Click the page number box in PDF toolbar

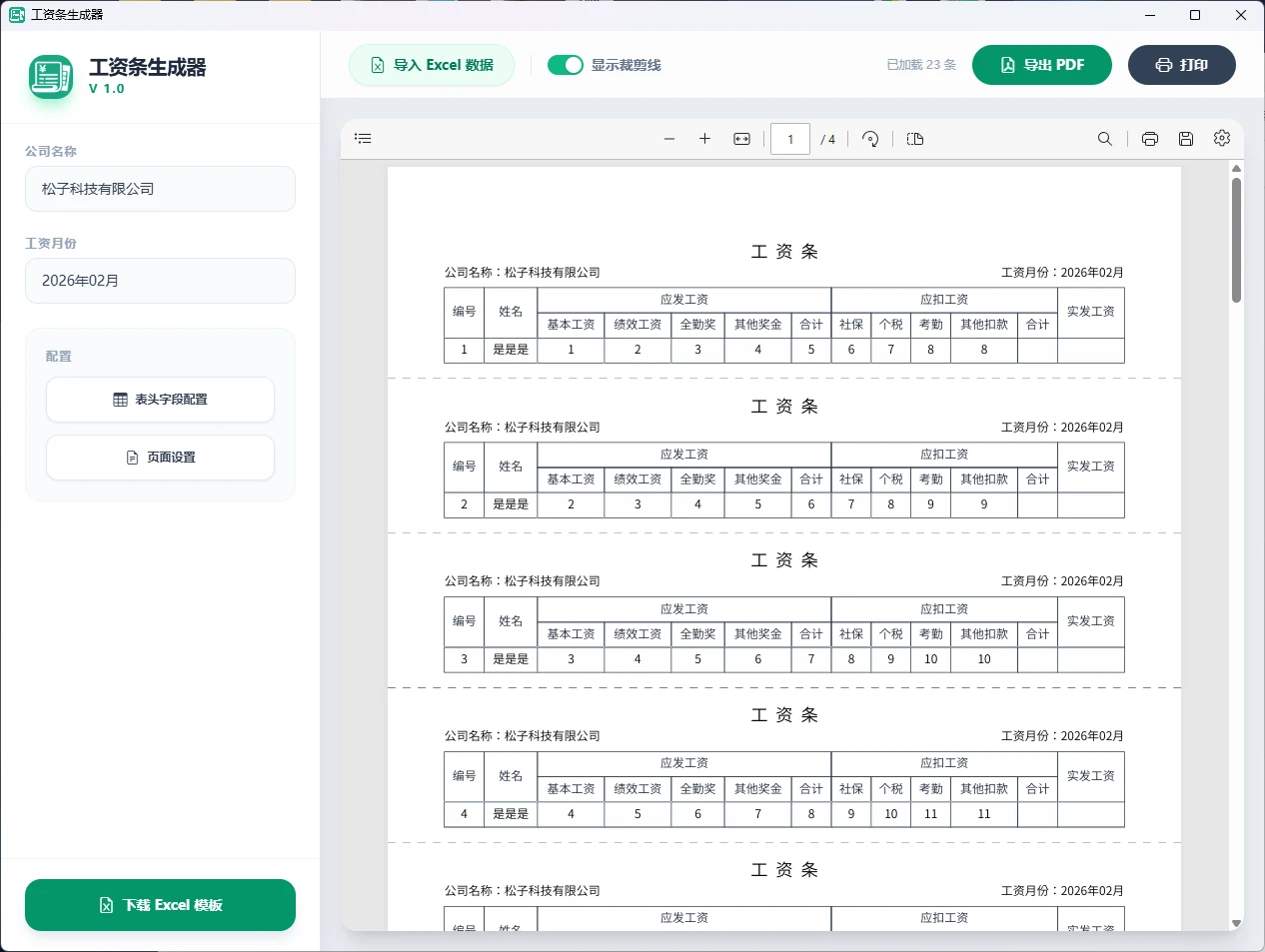[x=789, y=139]
